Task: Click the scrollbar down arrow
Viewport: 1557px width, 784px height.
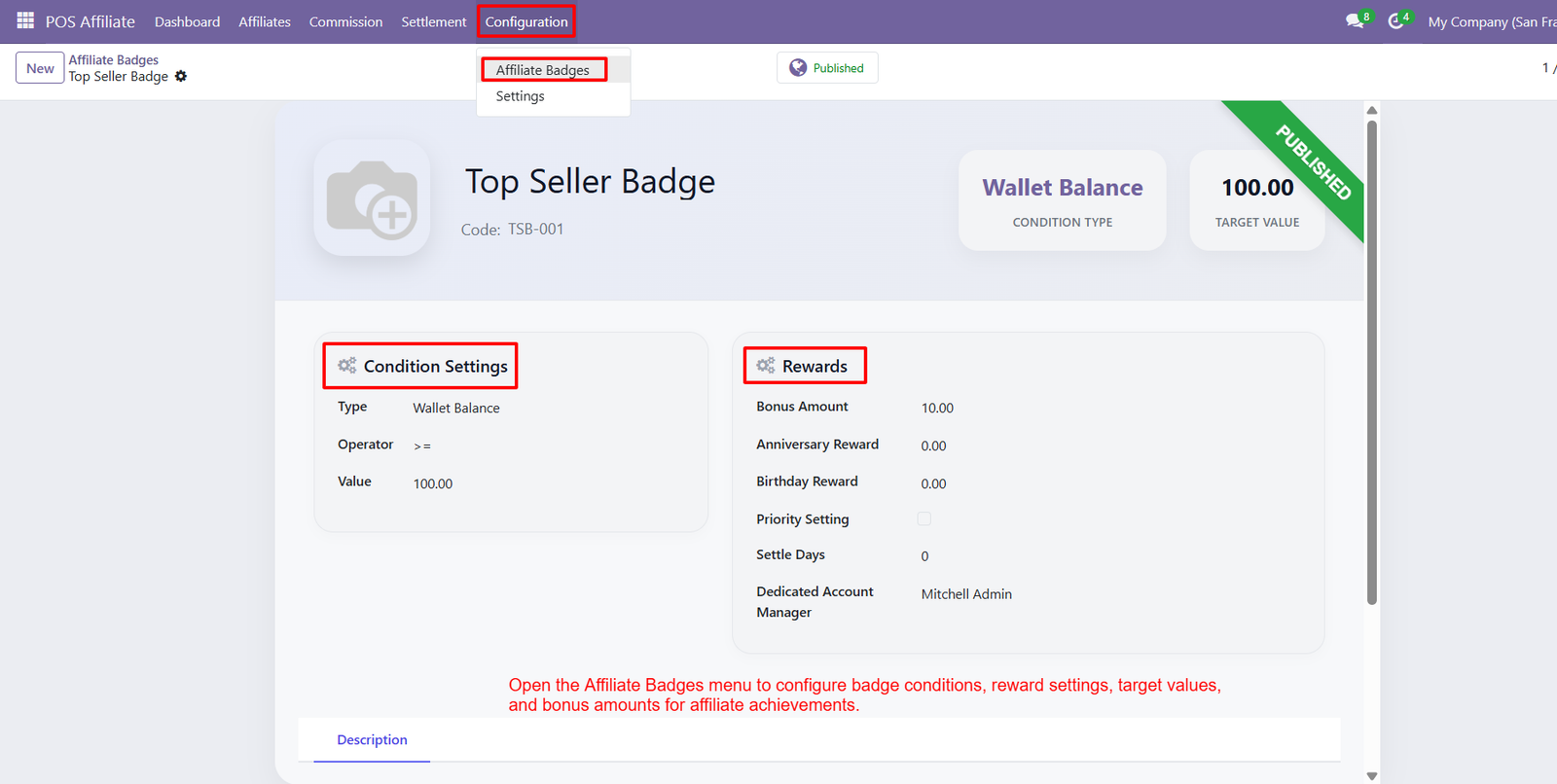Action: pos(1372,775)
